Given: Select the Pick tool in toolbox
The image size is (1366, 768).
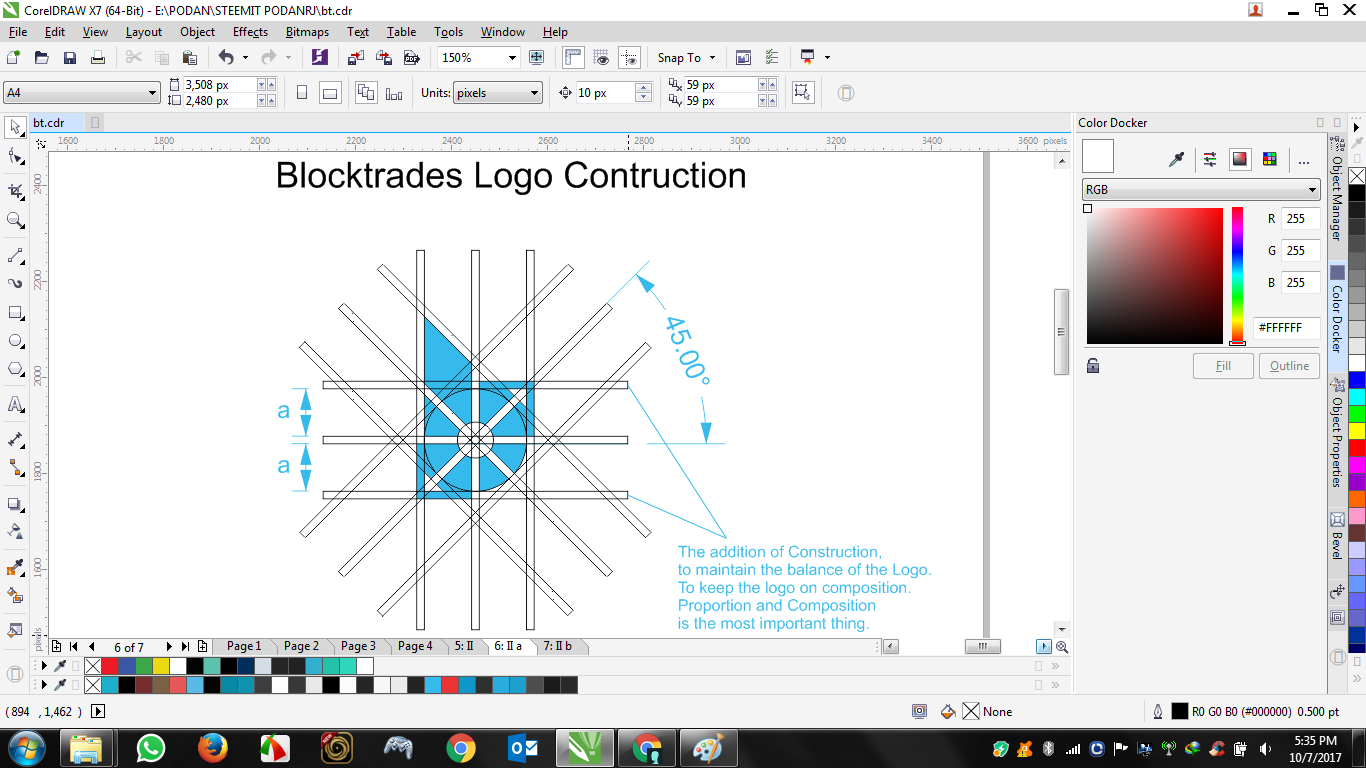Looking at the screenshot, I should pyautogui.click(x=15, y=127).
